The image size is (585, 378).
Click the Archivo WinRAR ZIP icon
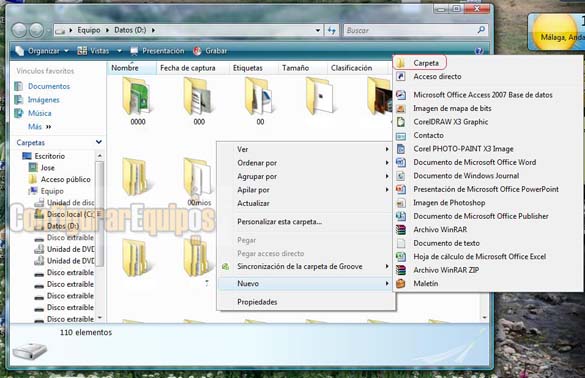point(401,270)
